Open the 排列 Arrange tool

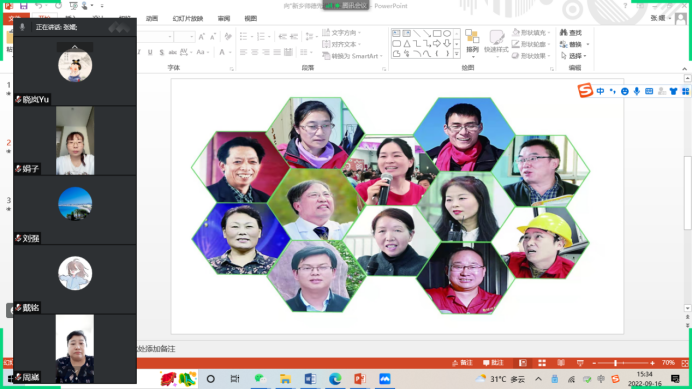tap(472, 43)
